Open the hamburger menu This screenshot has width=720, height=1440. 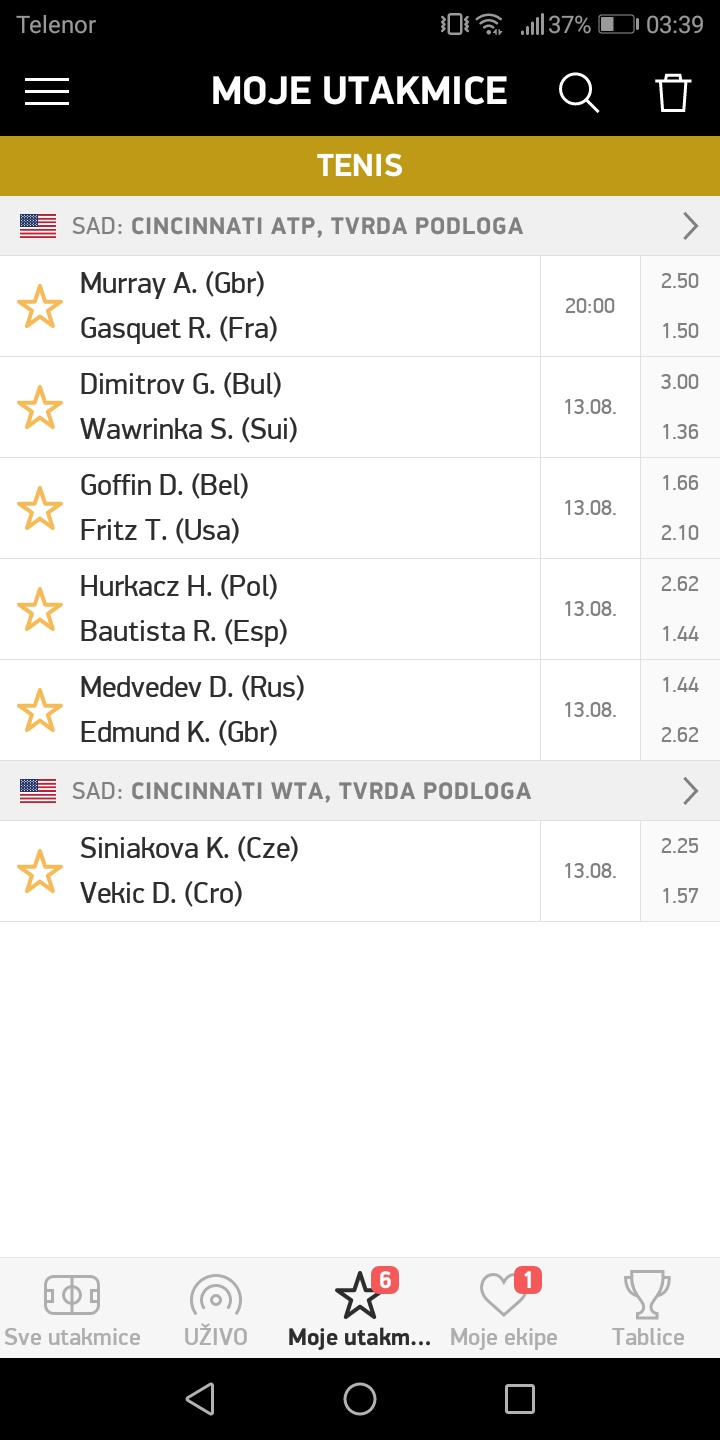point(47,92)
